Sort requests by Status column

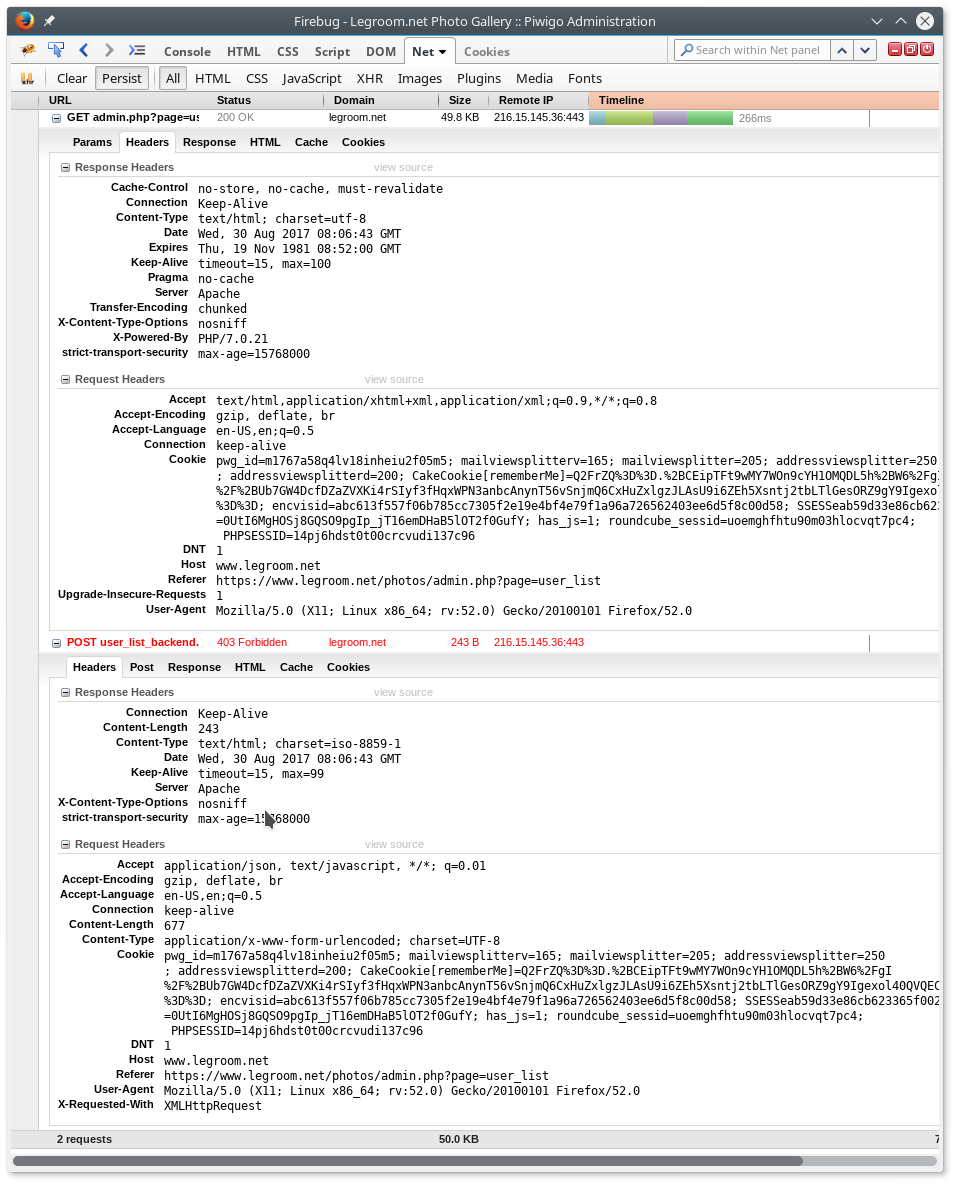[268, 101]
